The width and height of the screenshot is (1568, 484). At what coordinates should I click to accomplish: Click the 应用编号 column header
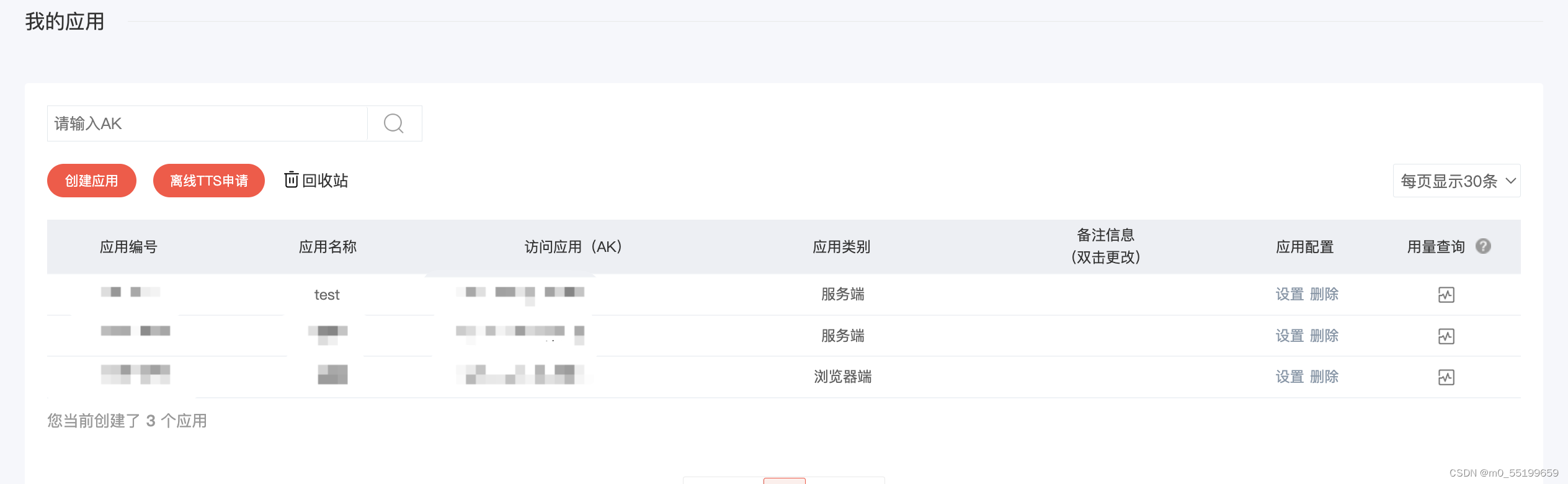128,246
